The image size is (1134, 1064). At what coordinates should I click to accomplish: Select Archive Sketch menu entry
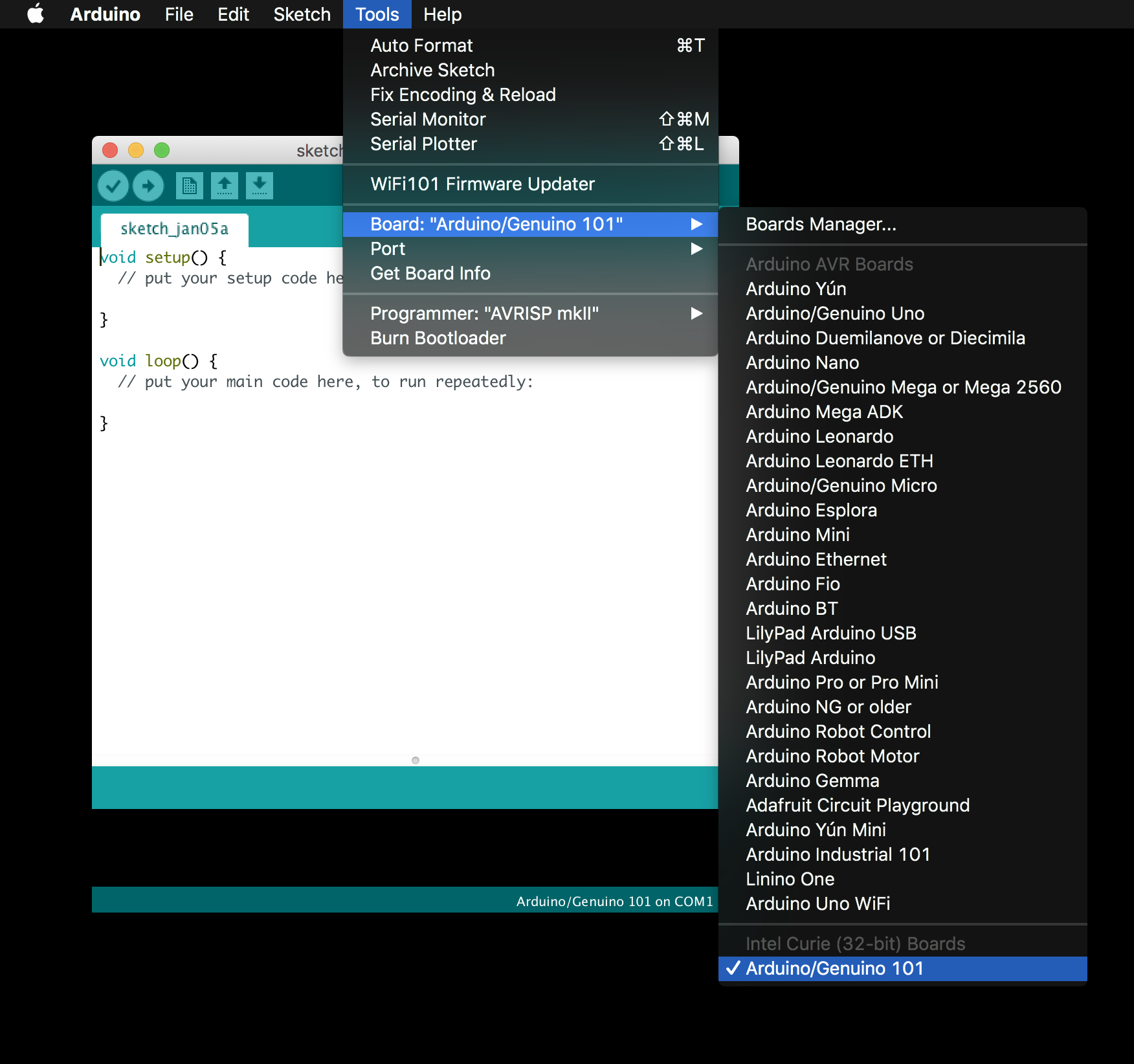tap(530, 71)
